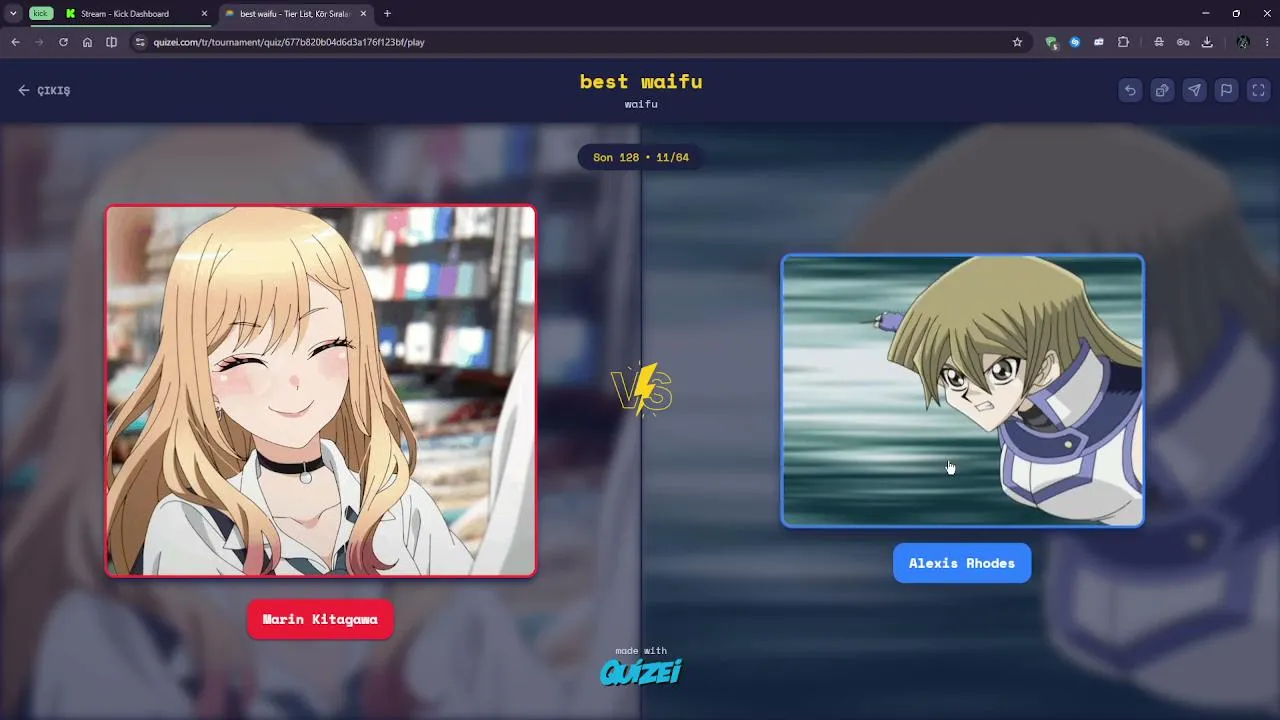Select the best waifu - Tier List tab
Screen dimensions: 1280x720
click(295, 14)
